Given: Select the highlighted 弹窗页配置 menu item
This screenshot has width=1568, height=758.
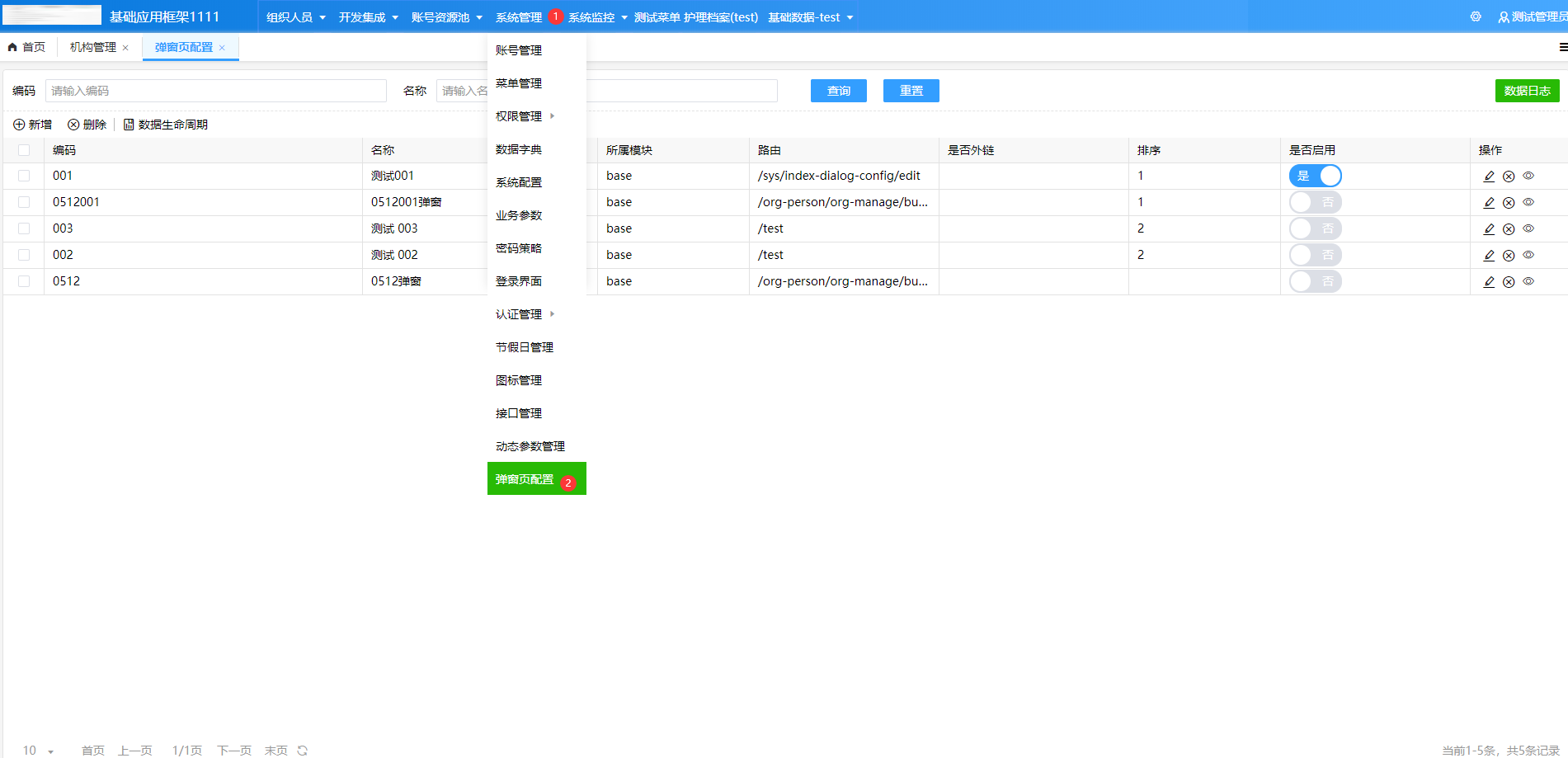Looking at the screenshot, I should (x=536, y=478).
